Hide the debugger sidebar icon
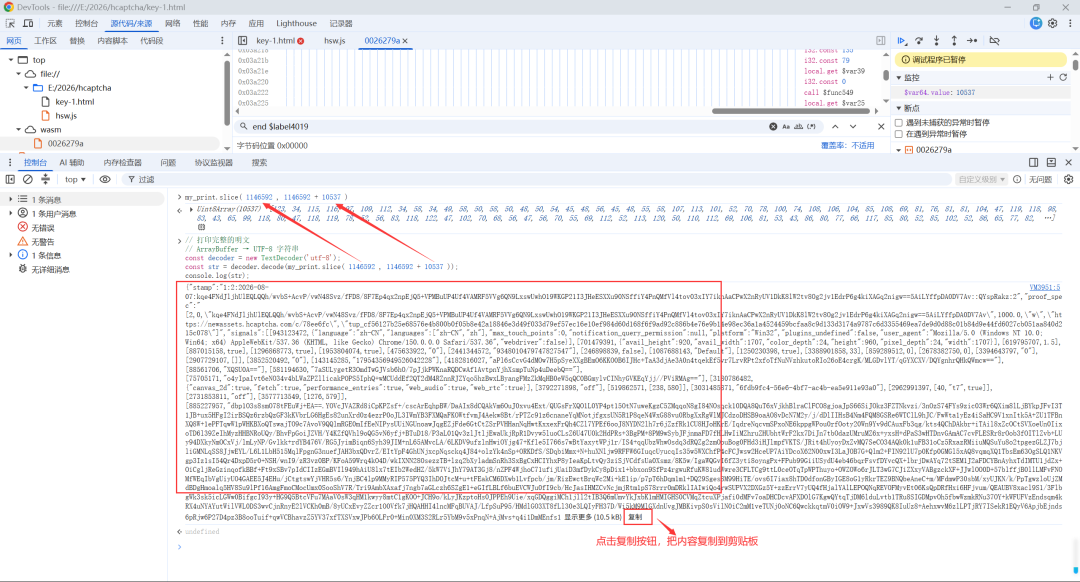The height and width of the screenshot is (582, 1080). (880, 41)
